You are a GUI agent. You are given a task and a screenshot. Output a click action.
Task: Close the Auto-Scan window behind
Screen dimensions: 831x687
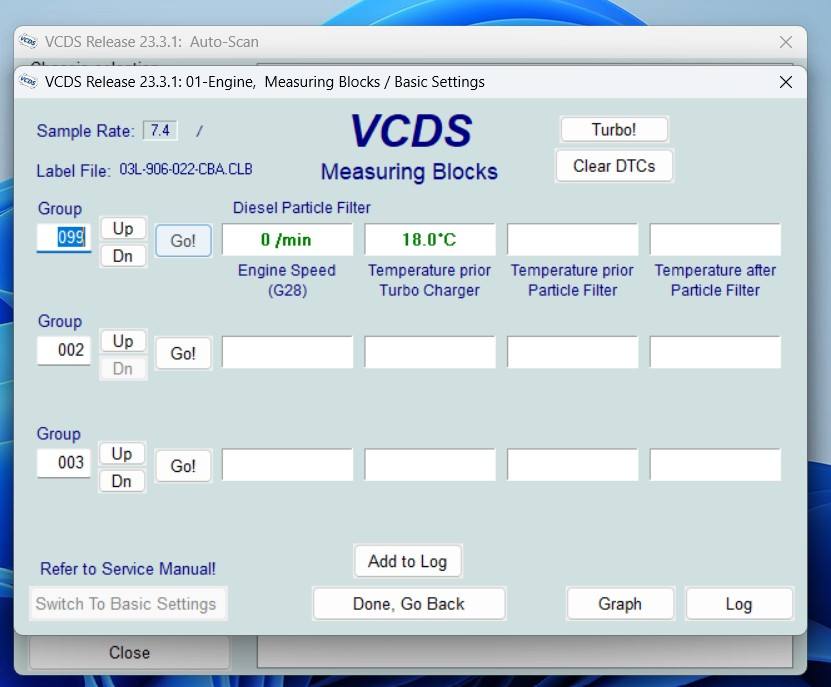(786, 42)
